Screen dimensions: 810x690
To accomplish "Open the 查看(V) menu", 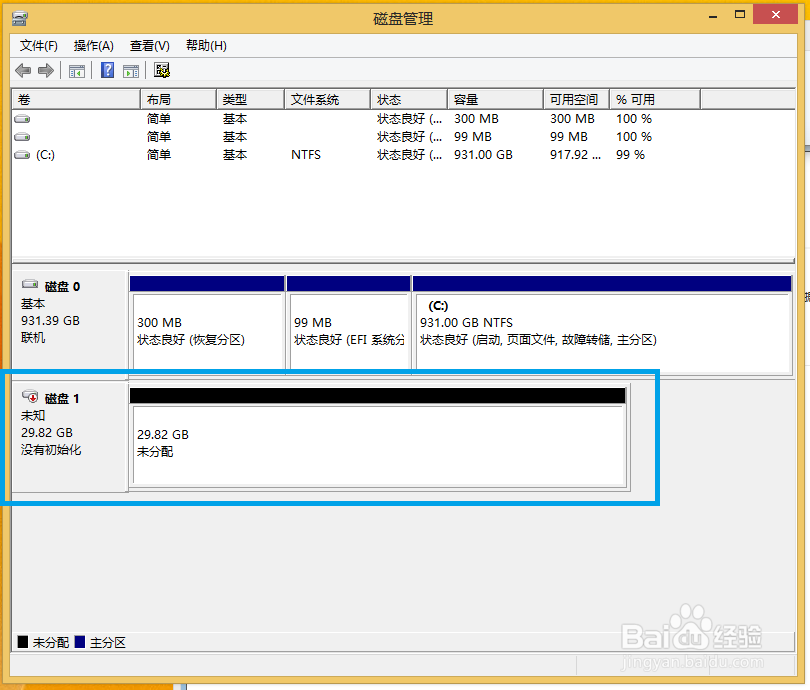I will (x=149, y=45).
